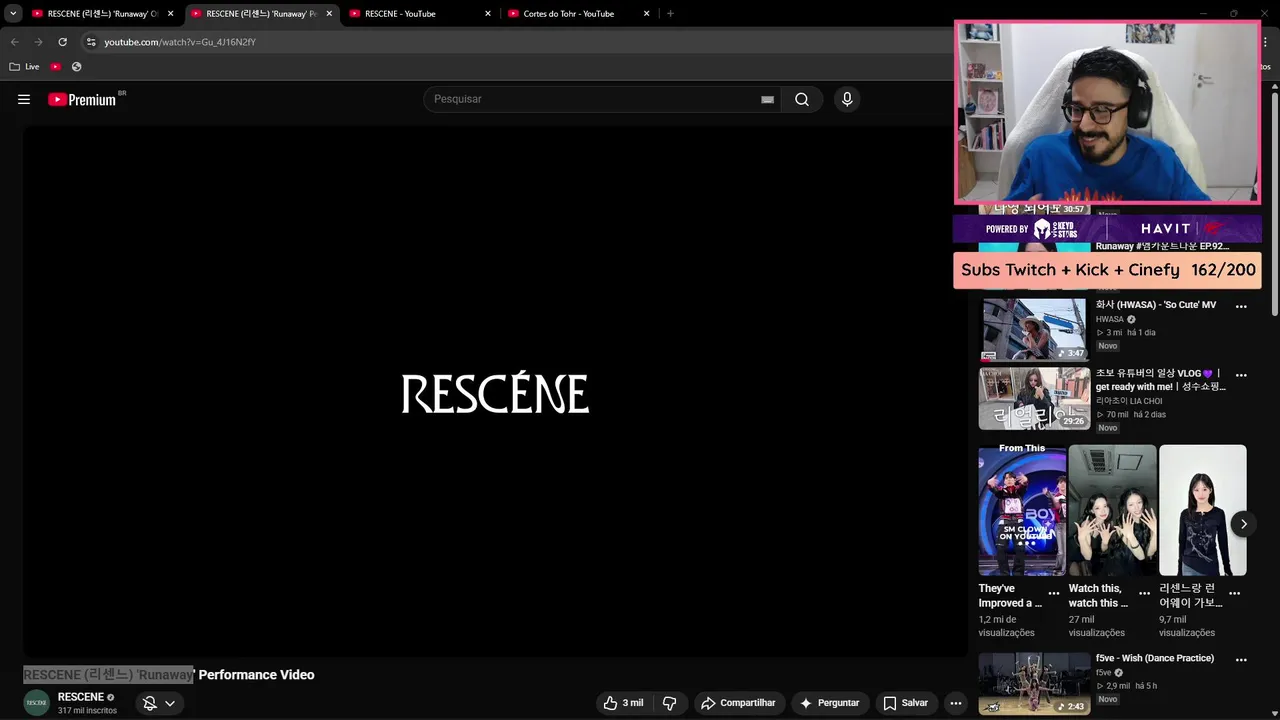Open the Perguntar AI ask button

(x=829, y=703)
